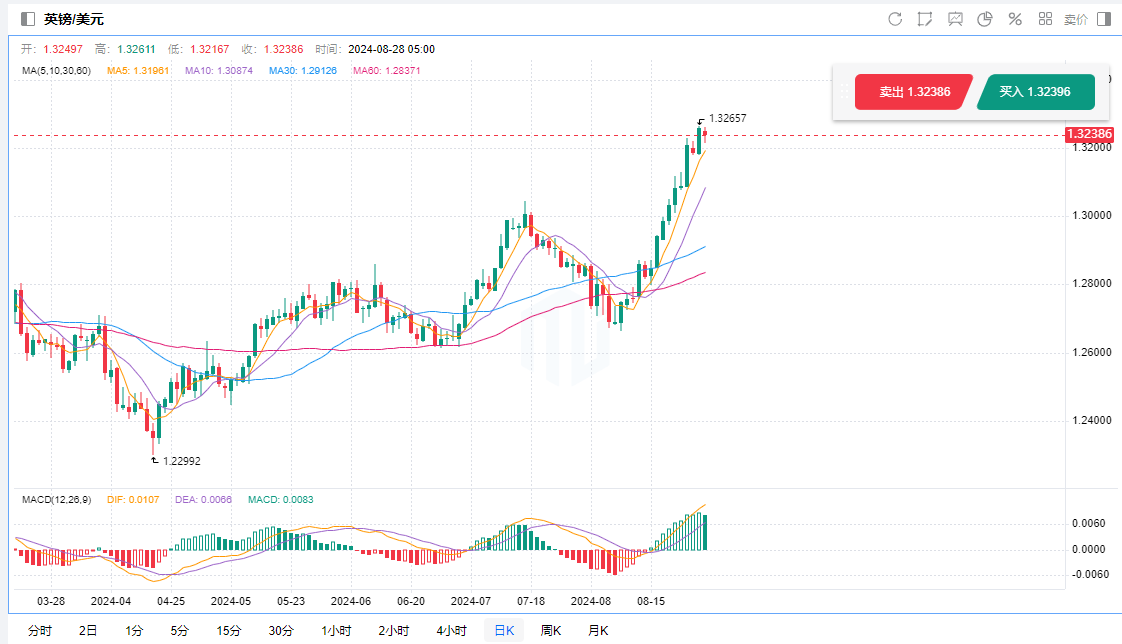Select the 日K timeframe tab
1122x644 pixels.
click(504, 630)
